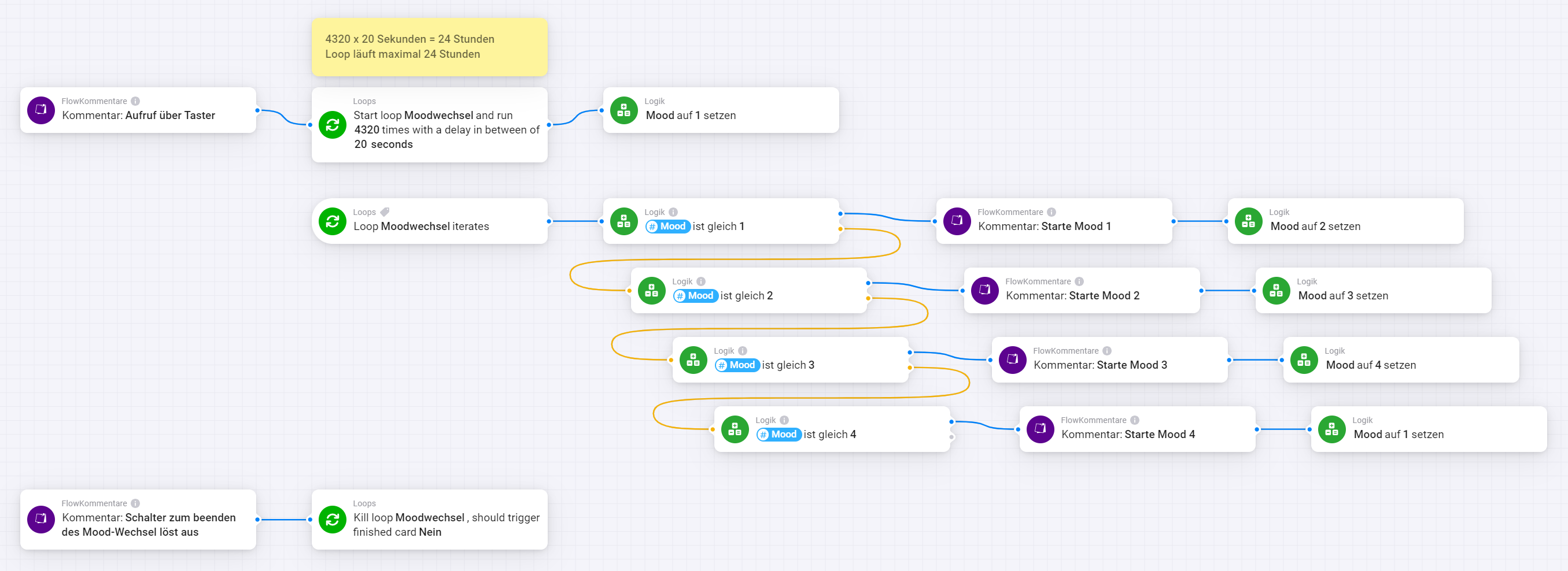Screen dimensions: 1568x571
Task: Click 'ist gleich 3' condition text
Action: [788, 365]
